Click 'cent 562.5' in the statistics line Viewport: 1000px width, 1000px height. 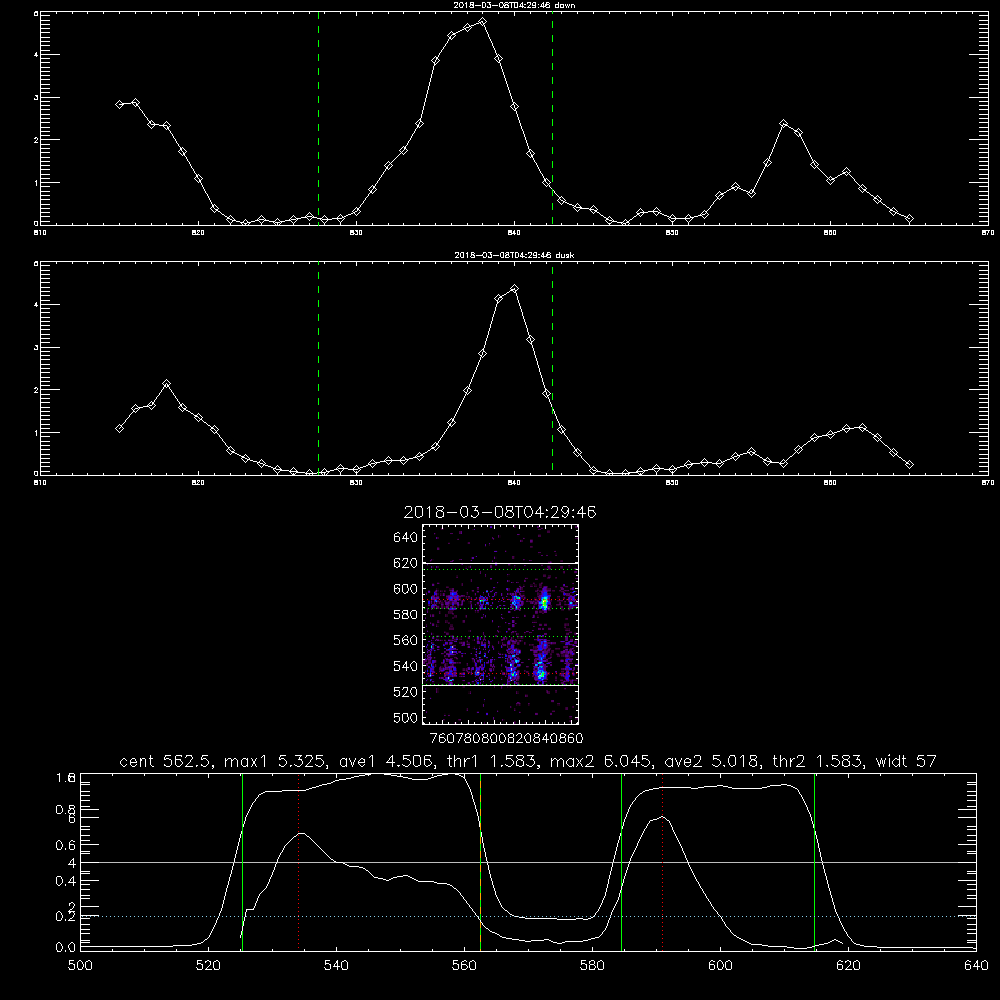click(165, 761)
